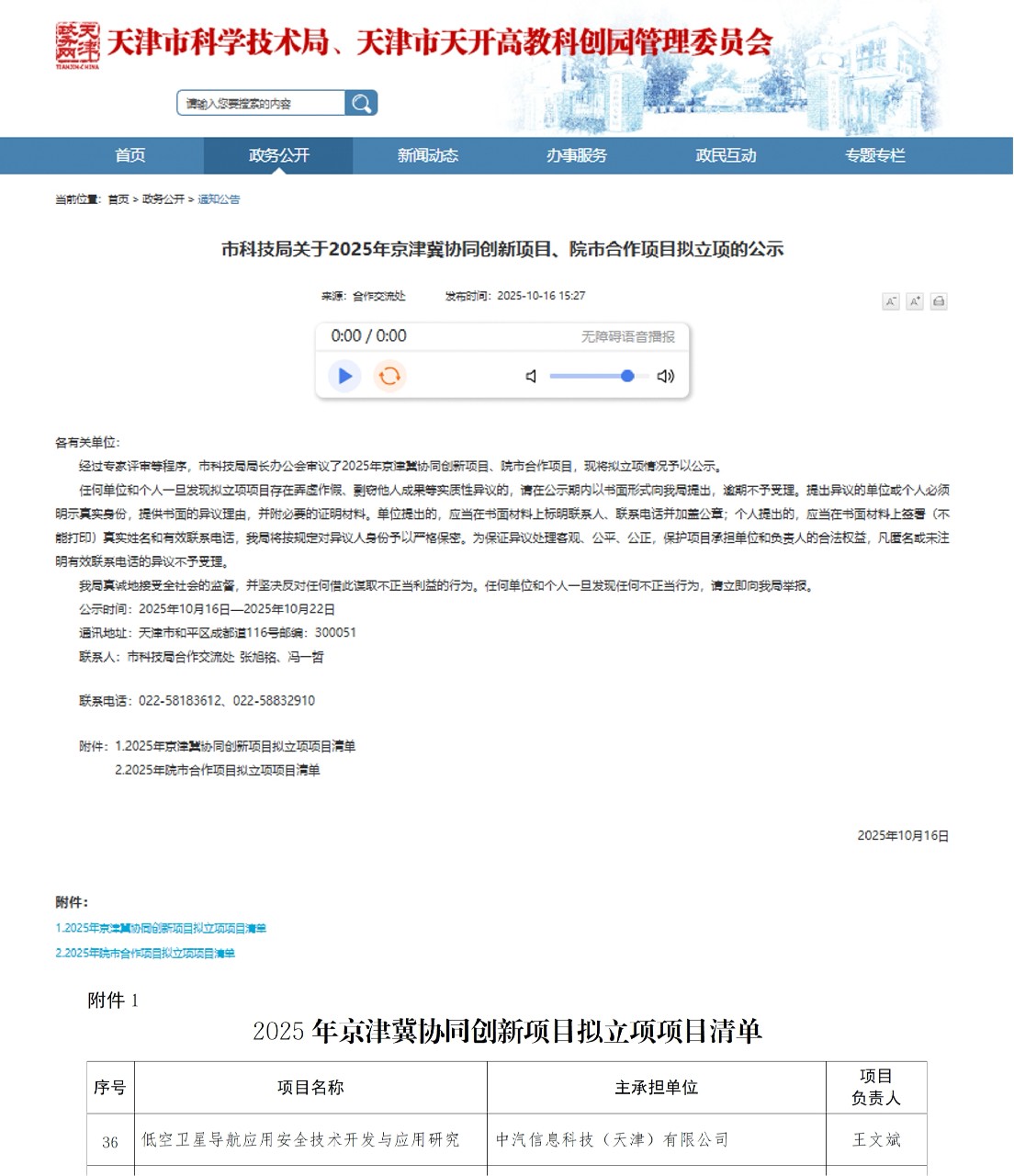This screenshot has width=1014, height=1176.
Task: Click the search magnifier icon
Action: tap(361, 102)
